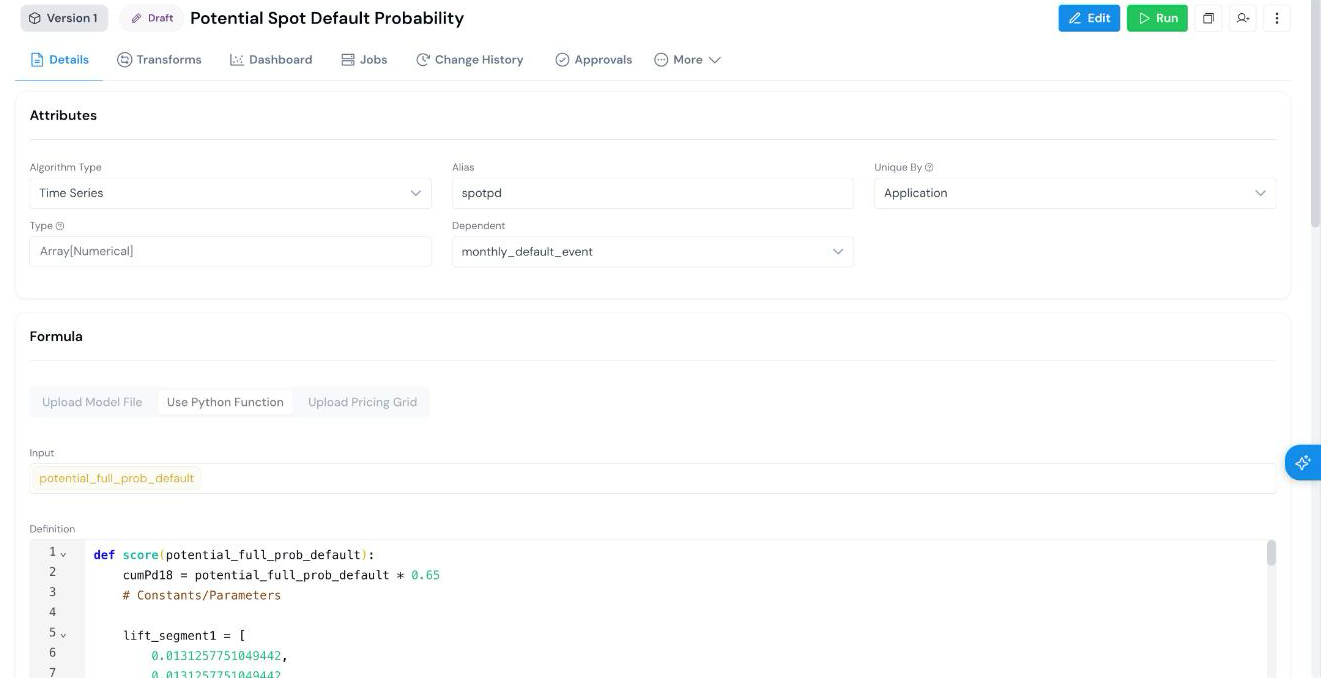View the Change History tab
This screenshot has width=1321, height=678.
[x=470, y=60]
